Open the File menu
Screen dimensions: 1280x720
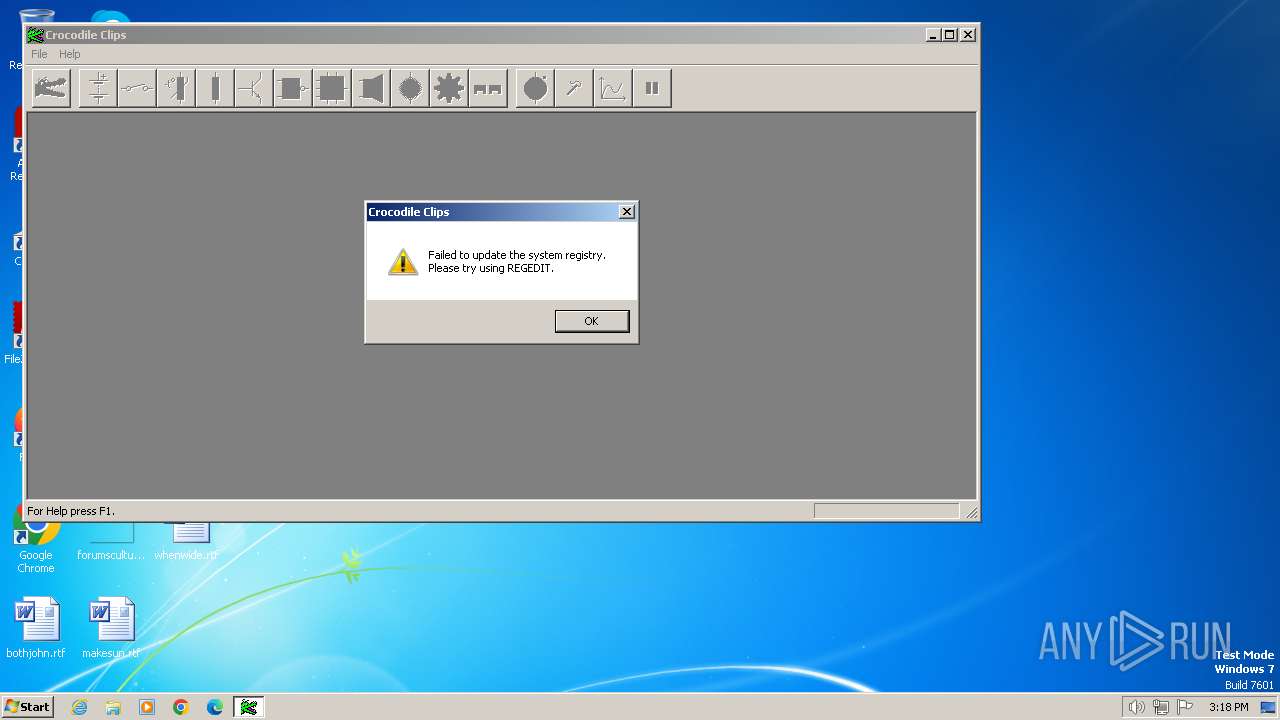(39, 54)
